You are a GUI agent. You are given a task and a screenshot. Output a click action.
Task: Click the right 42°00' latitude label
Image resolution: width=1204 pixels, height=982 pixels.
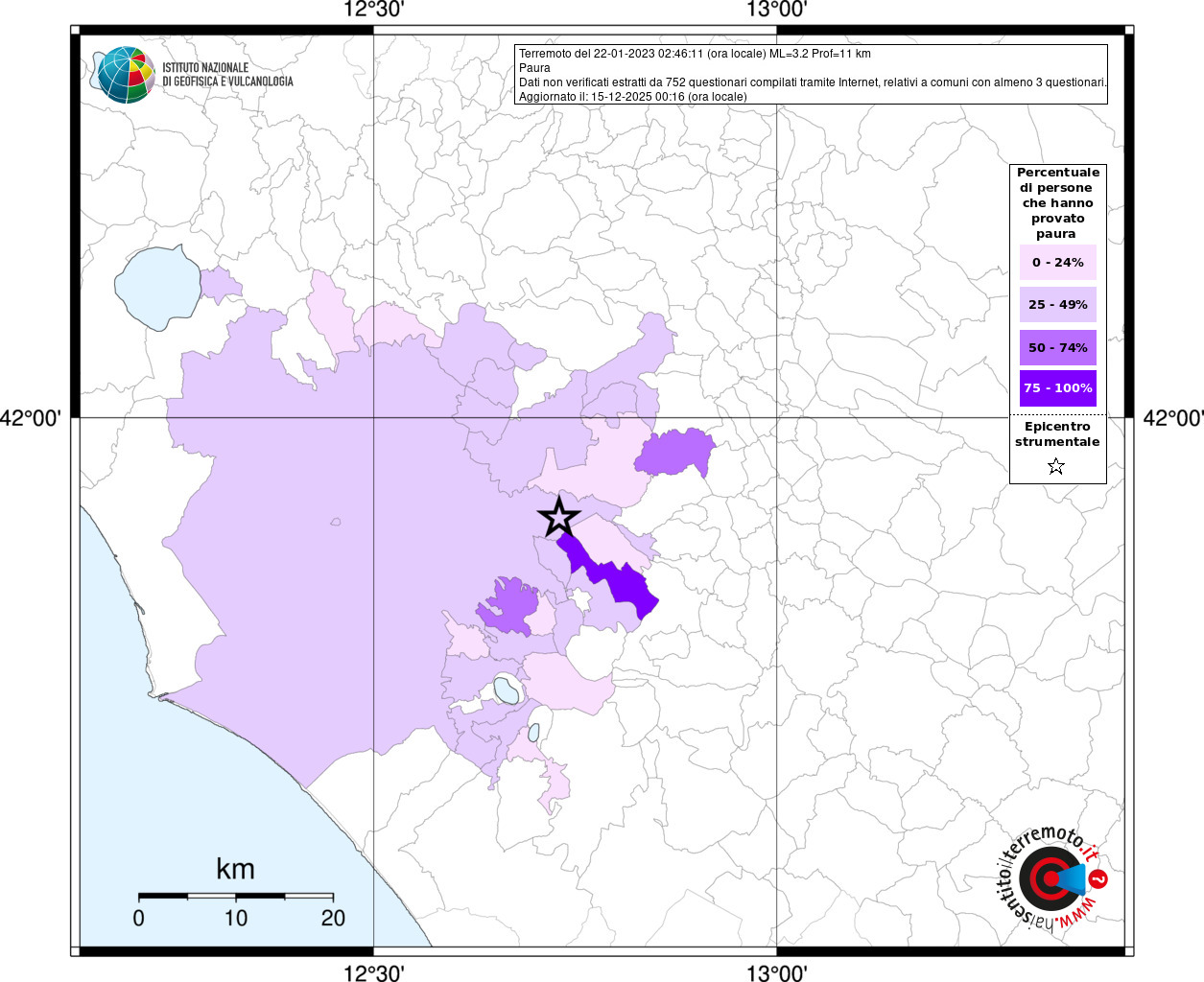pyautogui.click(x=1173, y=418)
